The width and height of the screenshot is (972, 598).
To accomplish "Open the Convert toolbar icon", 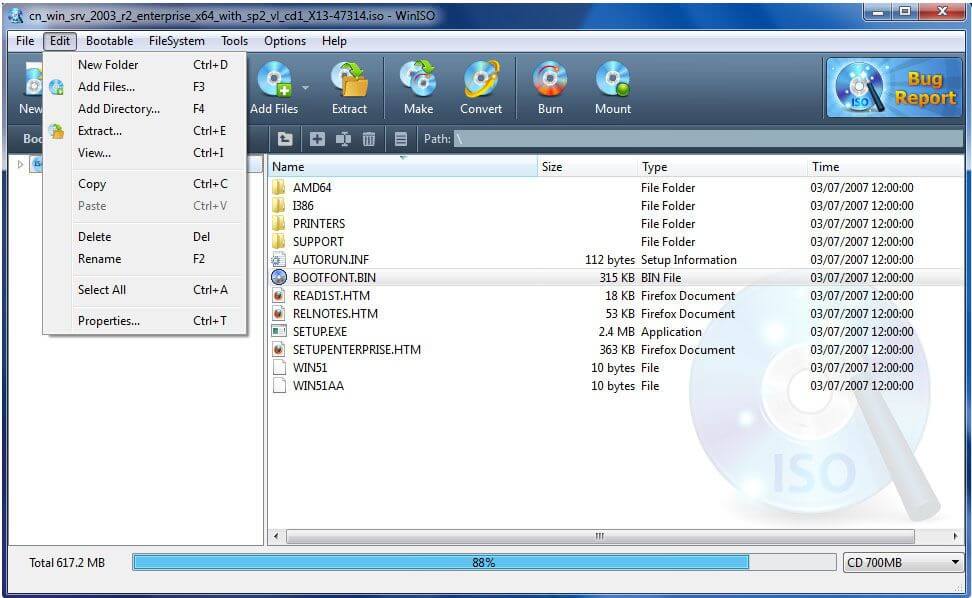I will [481, 80].
